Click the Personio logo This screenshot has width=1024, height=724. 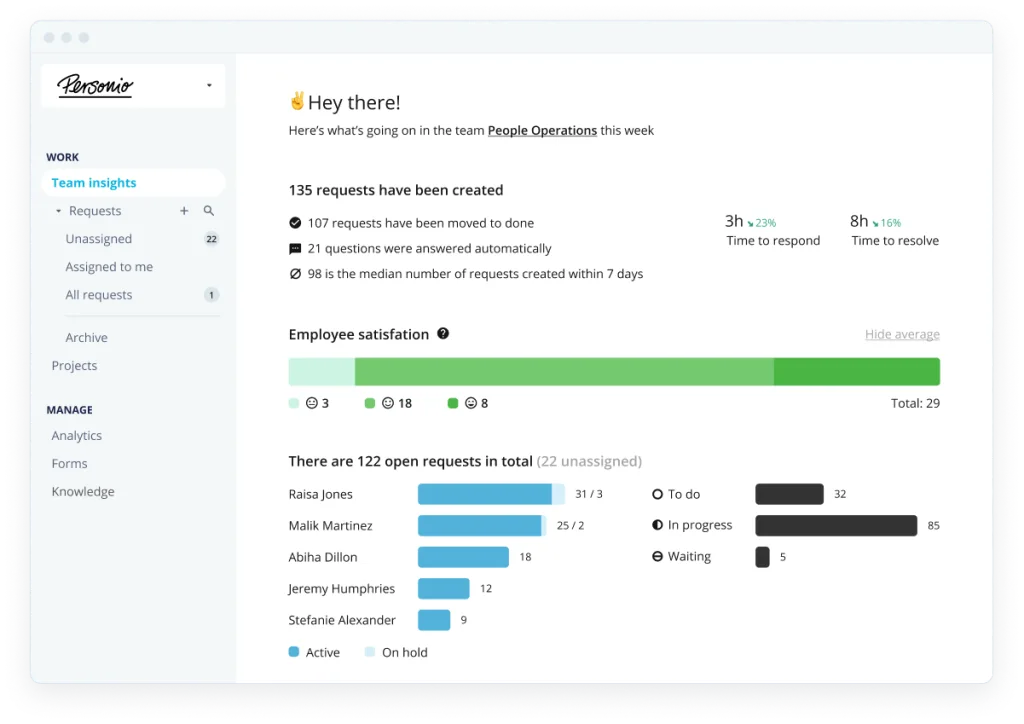[95, 86]
